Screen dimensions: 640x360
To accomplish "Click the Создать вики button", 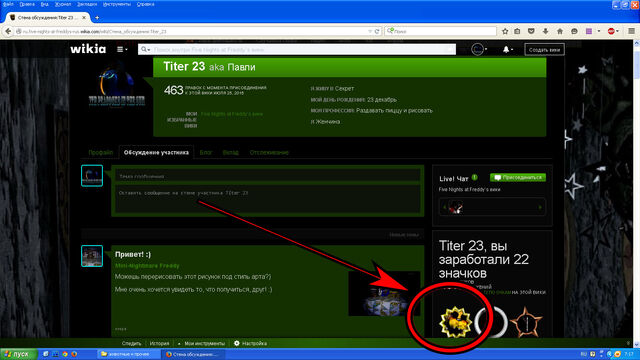I will [544, 50].
